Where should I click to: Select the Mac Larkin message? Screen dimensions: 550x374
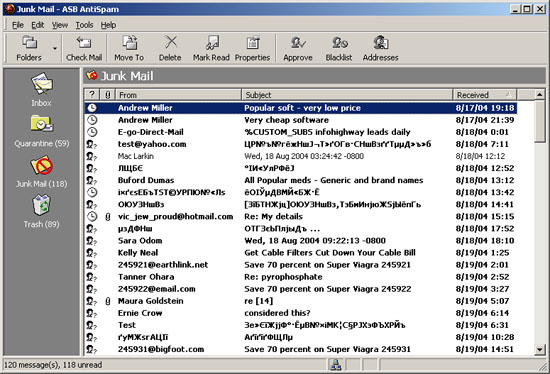(301, 156)
